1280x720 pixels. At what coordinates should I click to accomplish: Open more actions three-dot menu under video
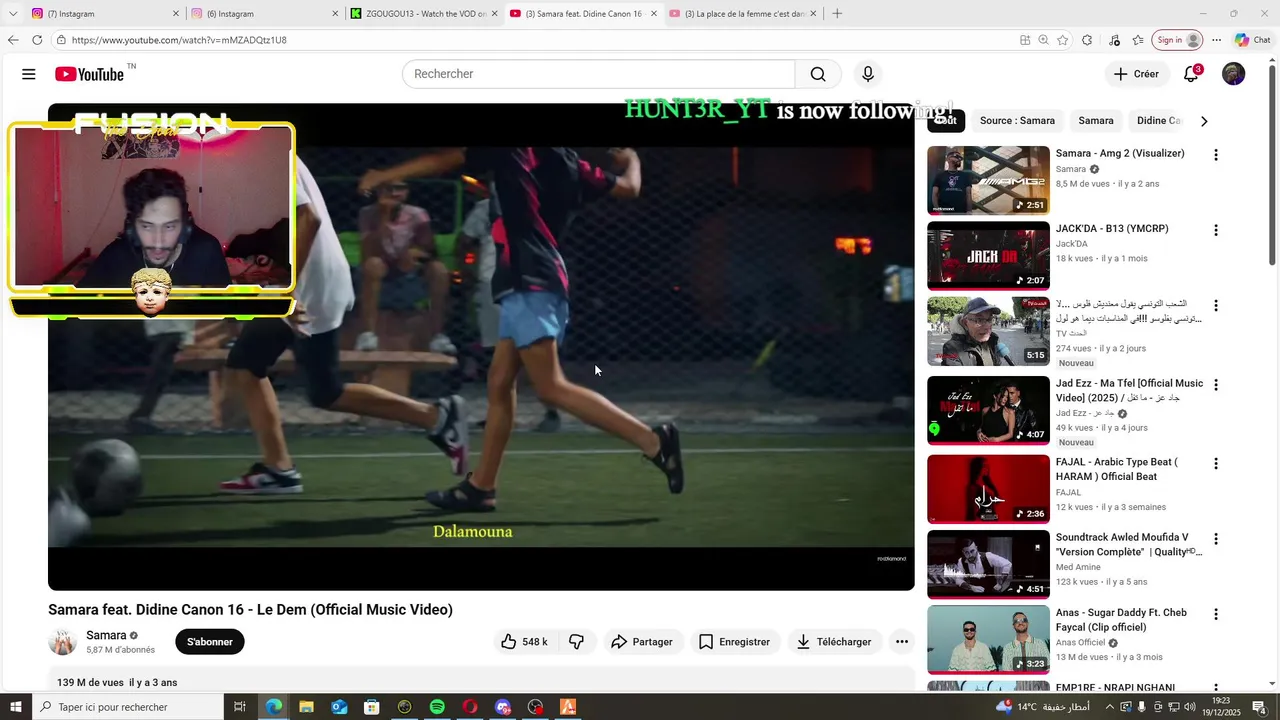[902, 642]
